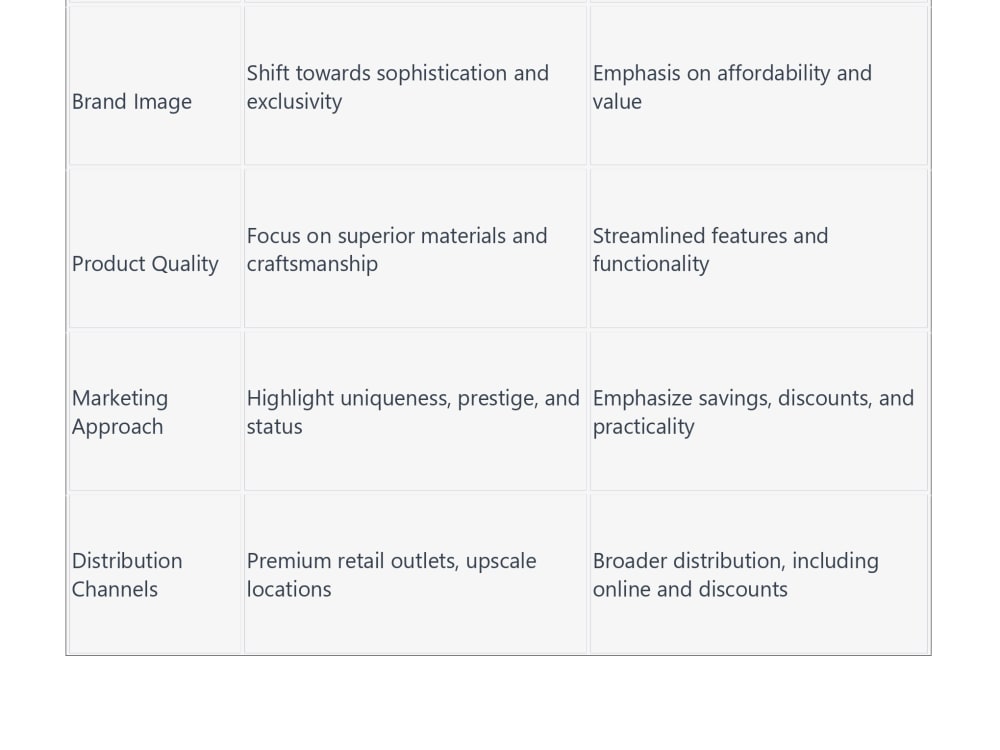This screenshot has height=750, width=1000.
Task: Select 'Broader distribution, including online and discounts' cell
Action: 759,574
